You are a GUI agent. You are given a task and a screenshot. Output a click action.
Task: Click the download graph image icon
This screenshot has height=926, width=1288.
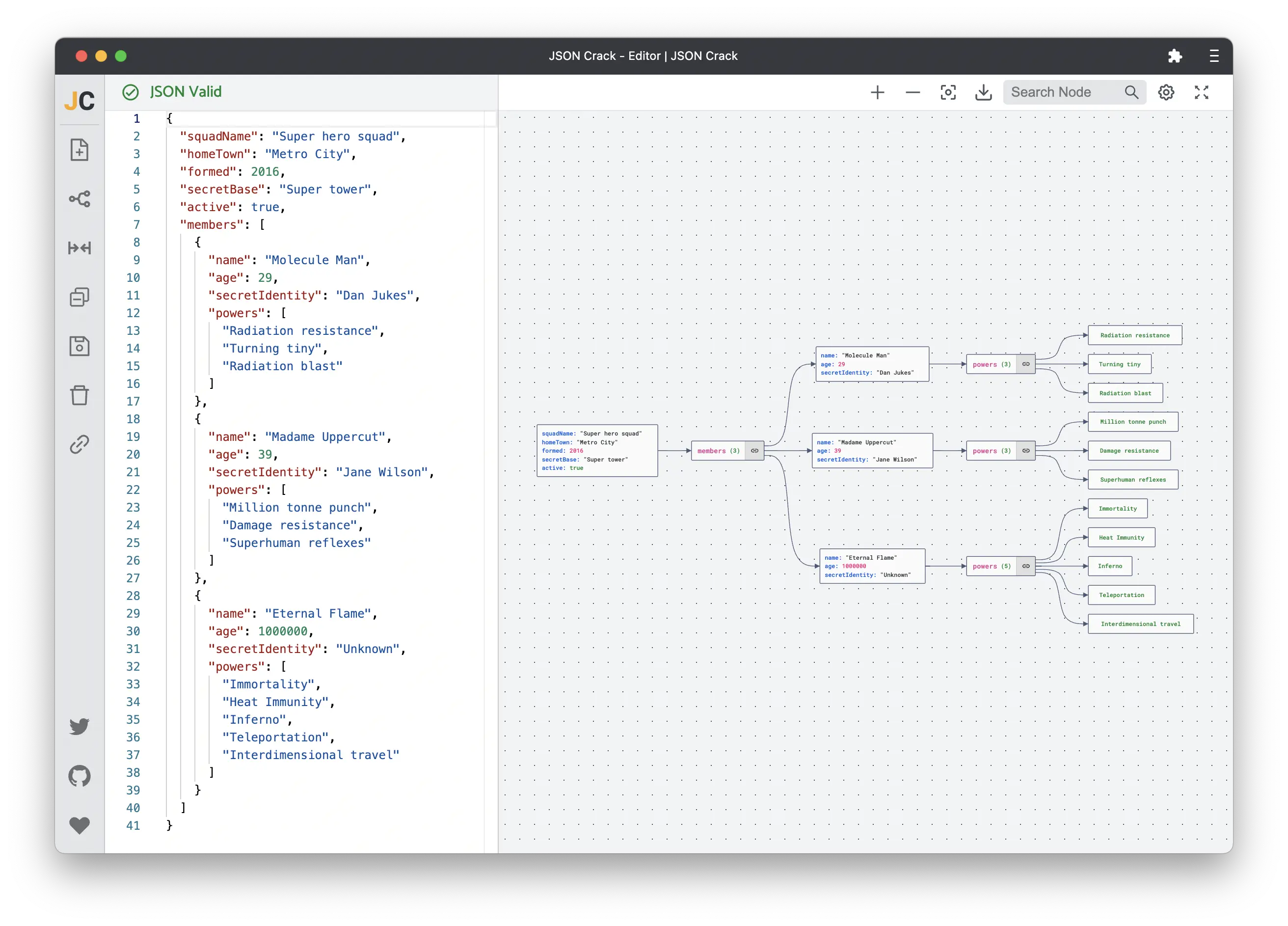[x=983, y=93]
